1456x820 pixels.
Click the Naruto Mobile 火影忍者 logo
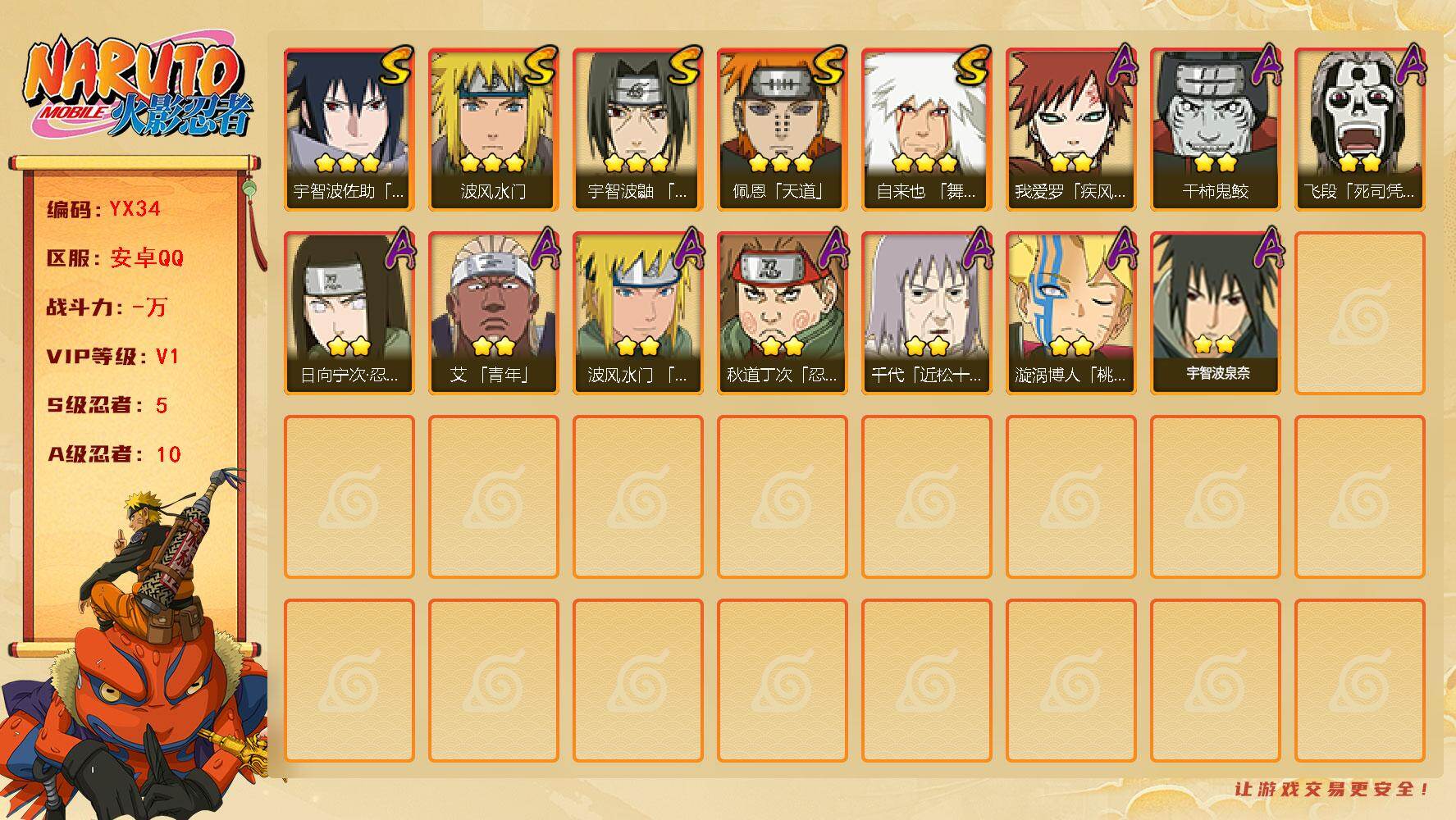pos(138,88)
